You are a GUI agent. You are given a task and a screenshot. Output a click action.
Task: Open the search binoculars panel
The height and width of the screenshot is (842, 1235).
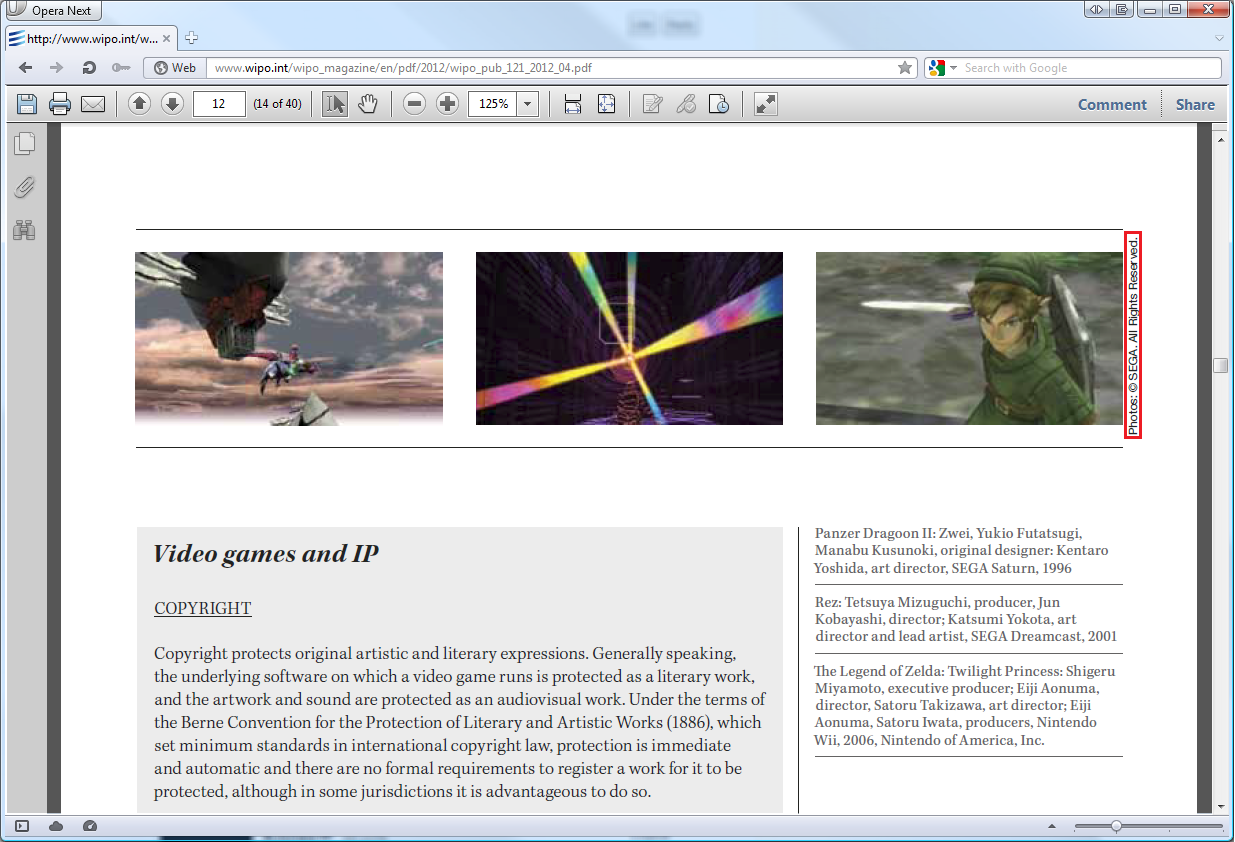(x=24, y=230)
